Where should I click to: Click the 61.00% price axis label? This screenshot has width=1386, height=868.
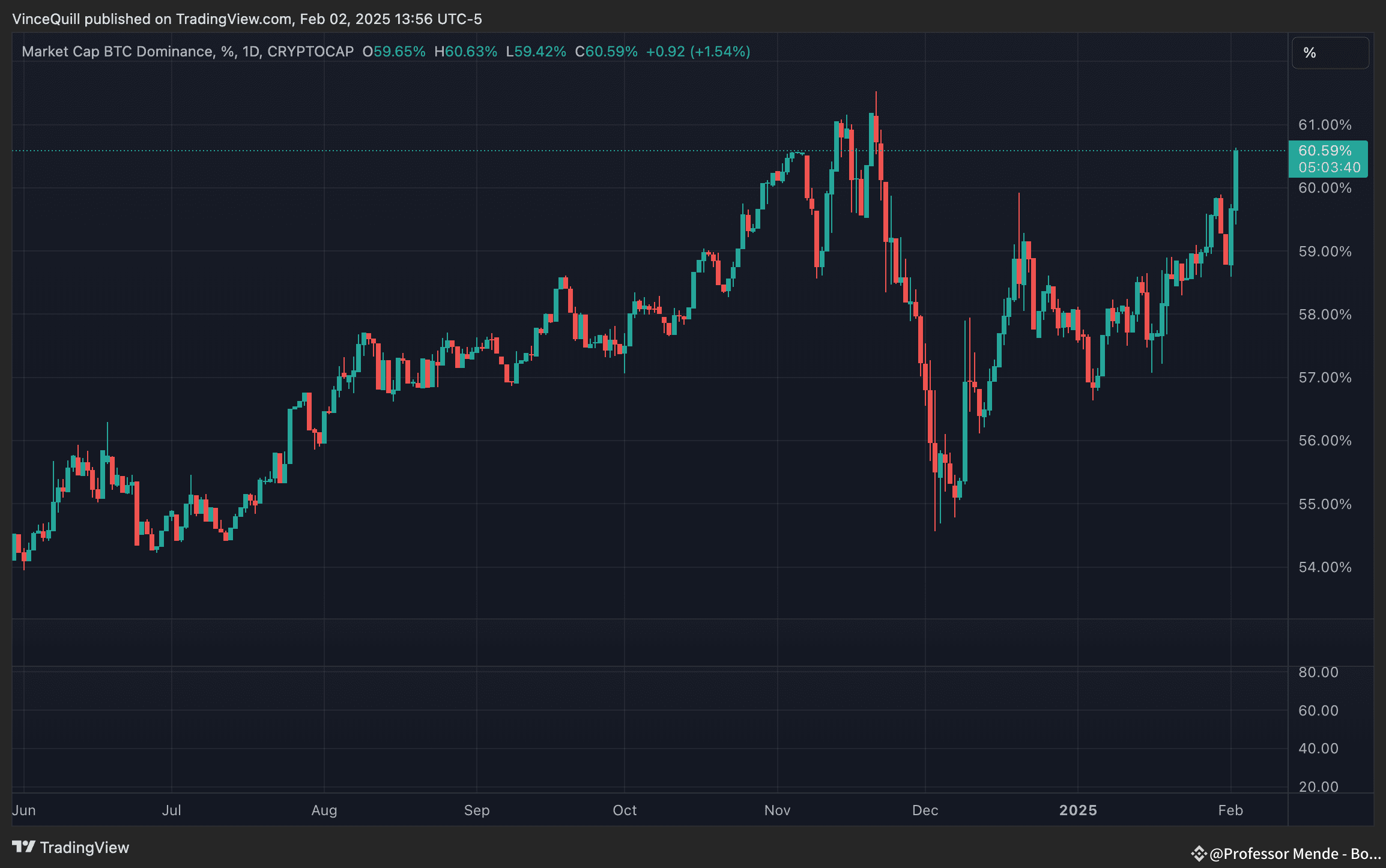click(x=1325, y=125)
